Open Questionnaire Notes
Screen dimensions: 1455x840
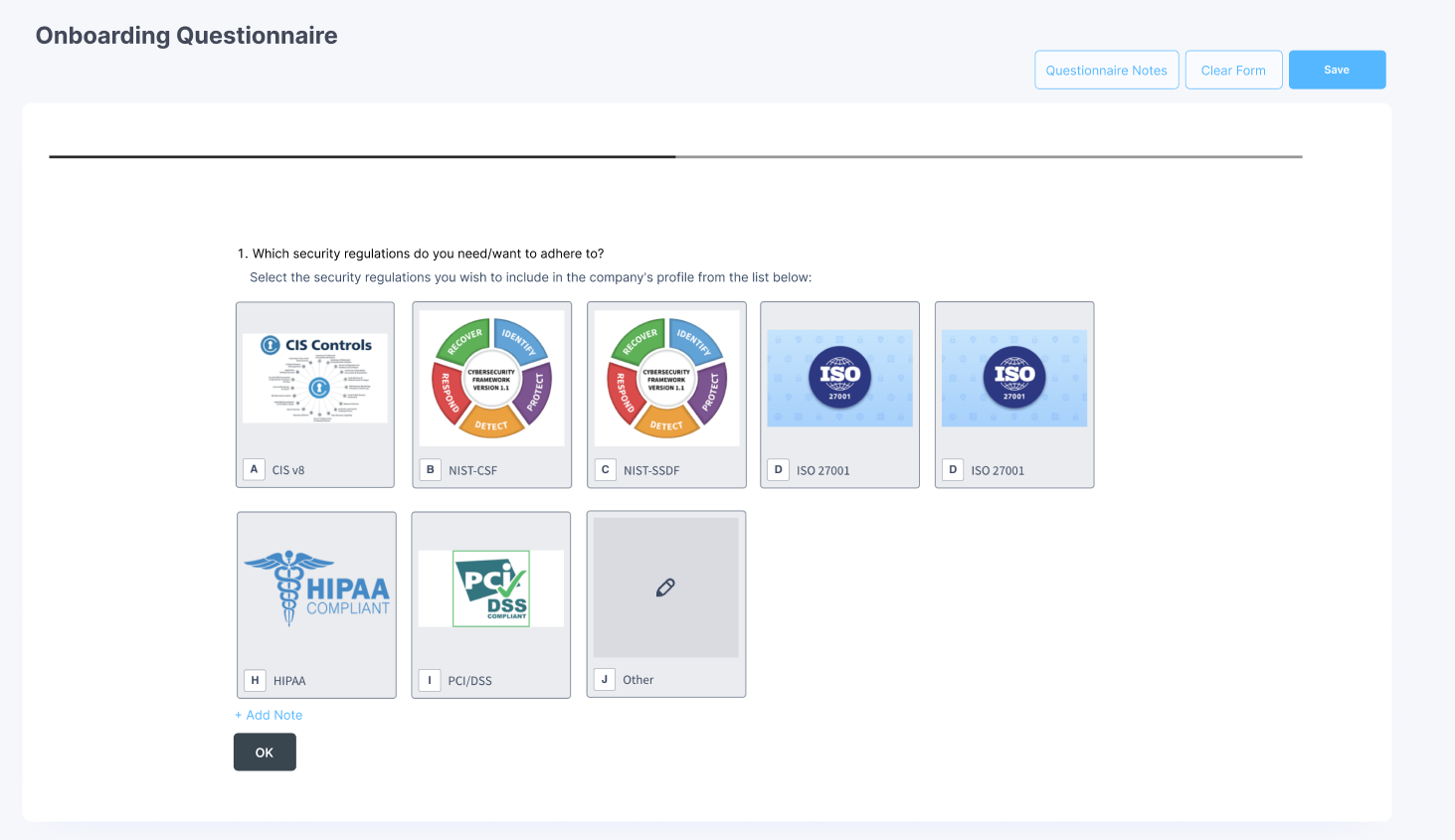[x=1107, y=70]
